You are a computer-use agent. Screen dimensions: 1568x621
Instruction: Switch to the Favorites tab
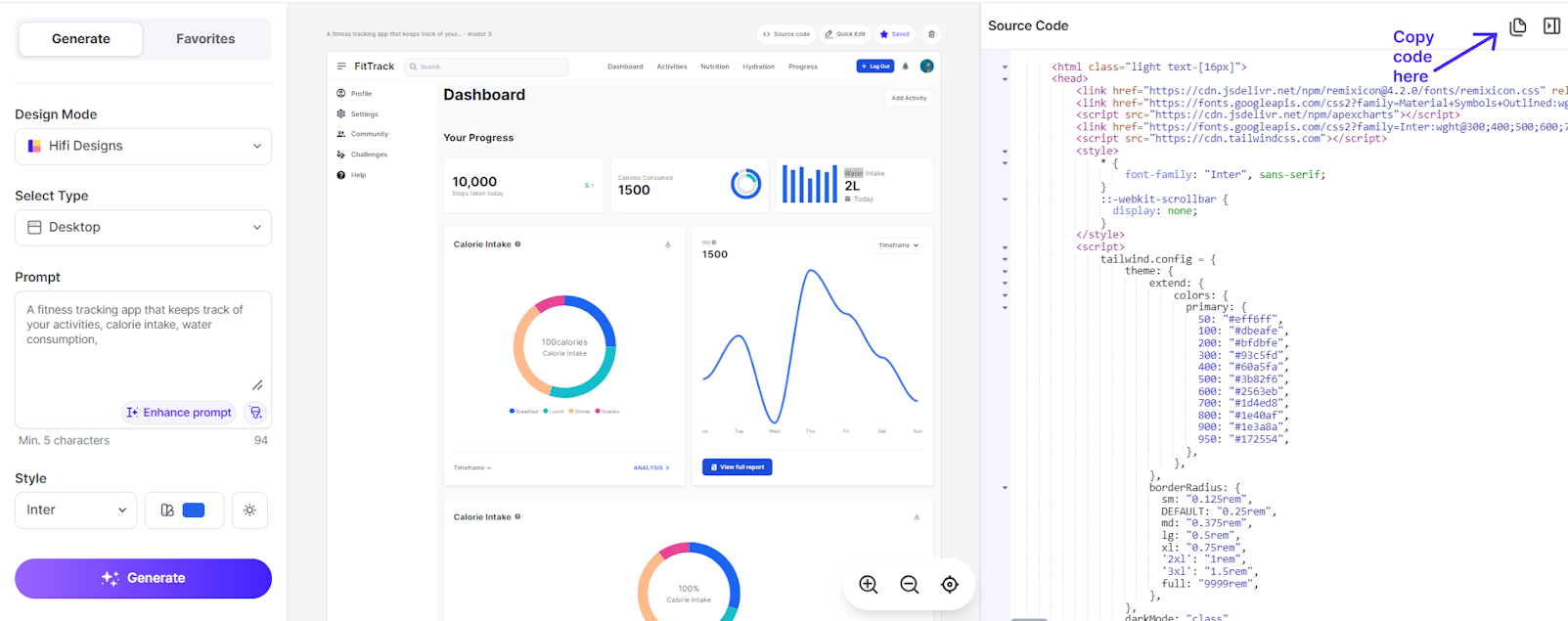click(205, 39)
